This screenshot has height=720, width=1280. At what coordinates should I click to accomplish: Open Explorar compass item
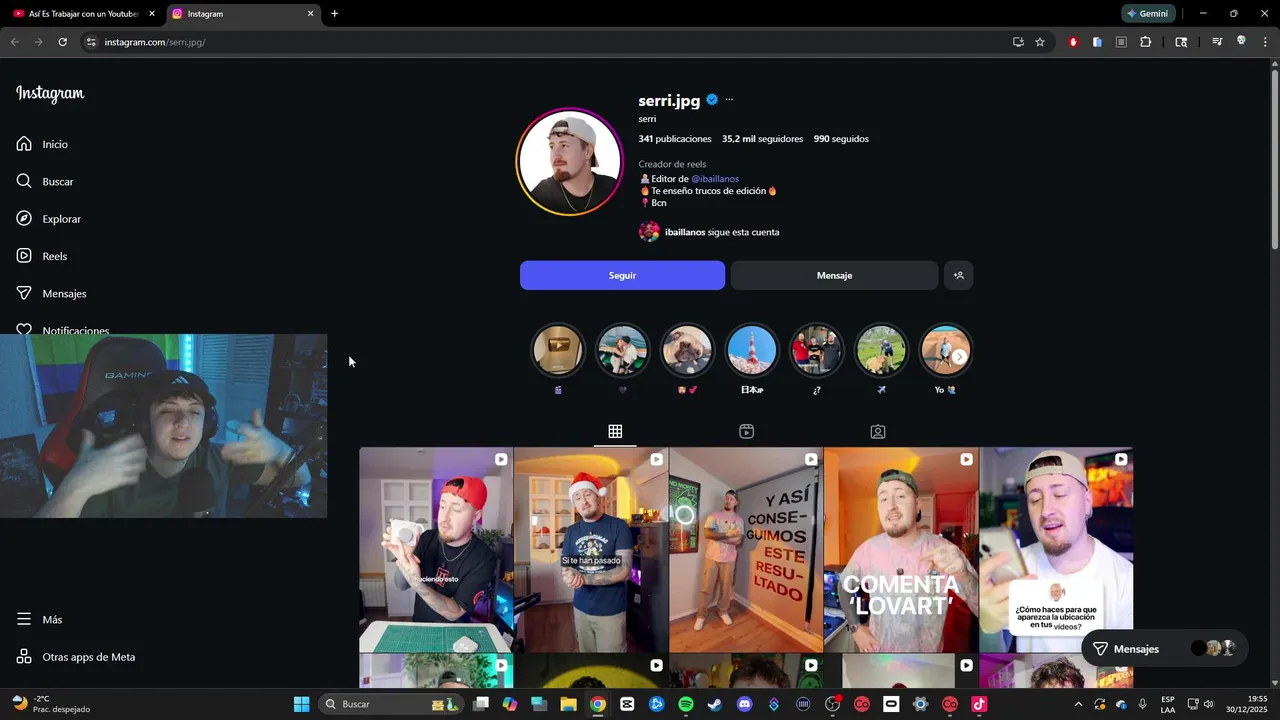point(48,219)
